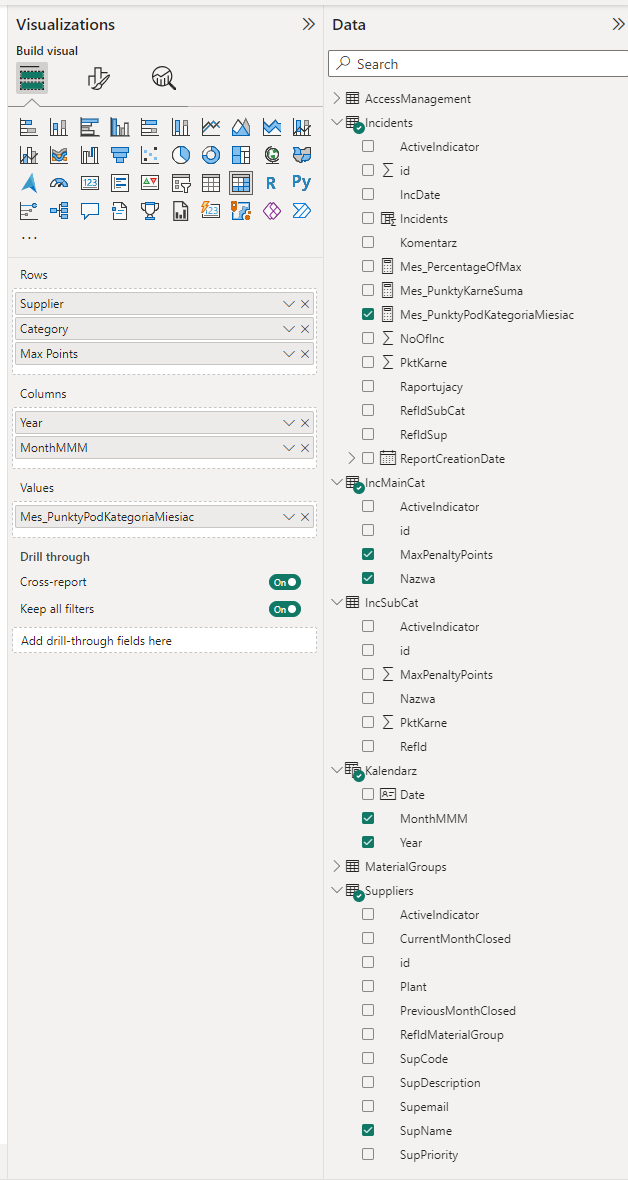628x1180 pixels.
Task: Add an R script visual
Action: point(272,183)
